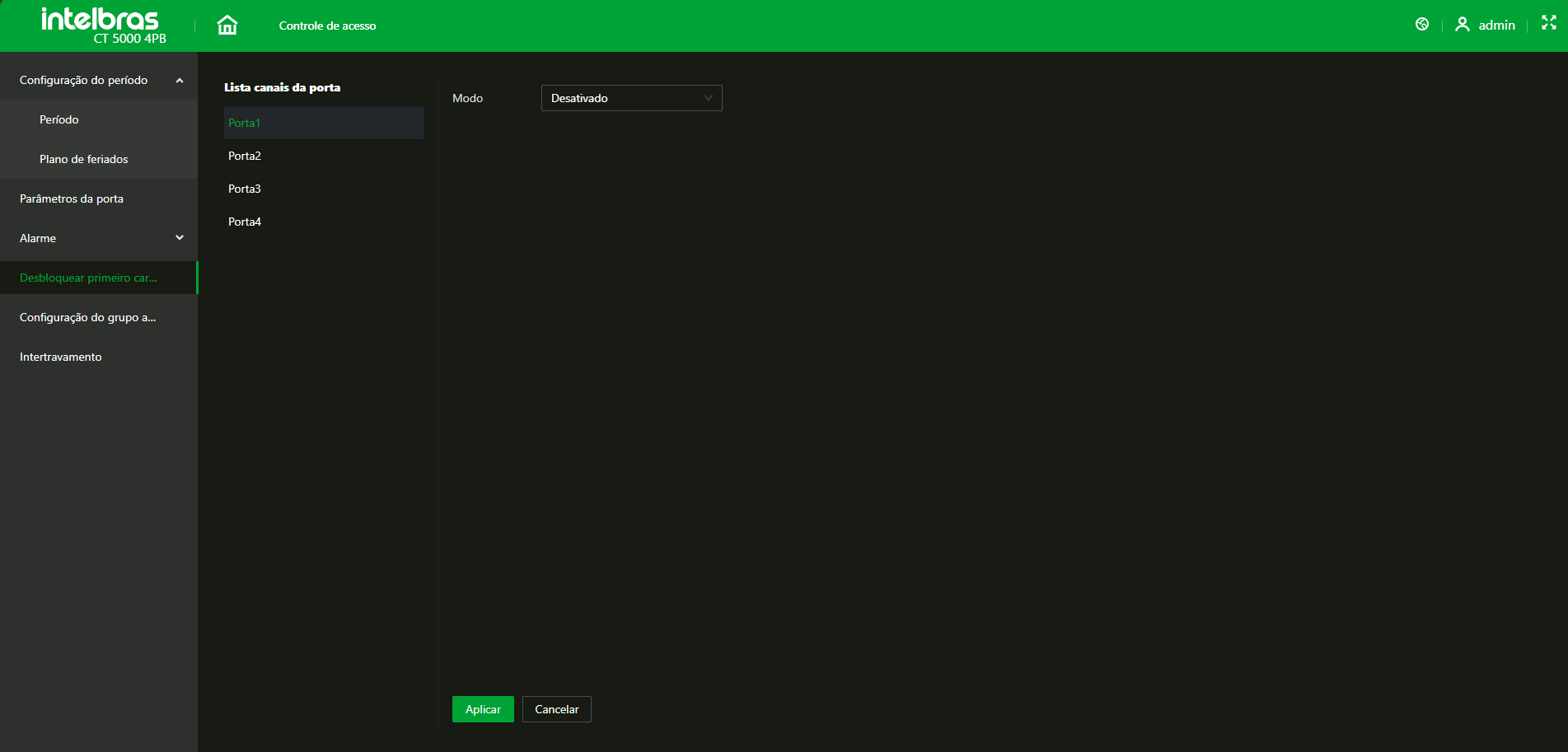Image resolution: width=1568 pixels, height=752 pixels.
Task: Click the language globe icon
Action: pyautogui.click(x=1422, y=25)
